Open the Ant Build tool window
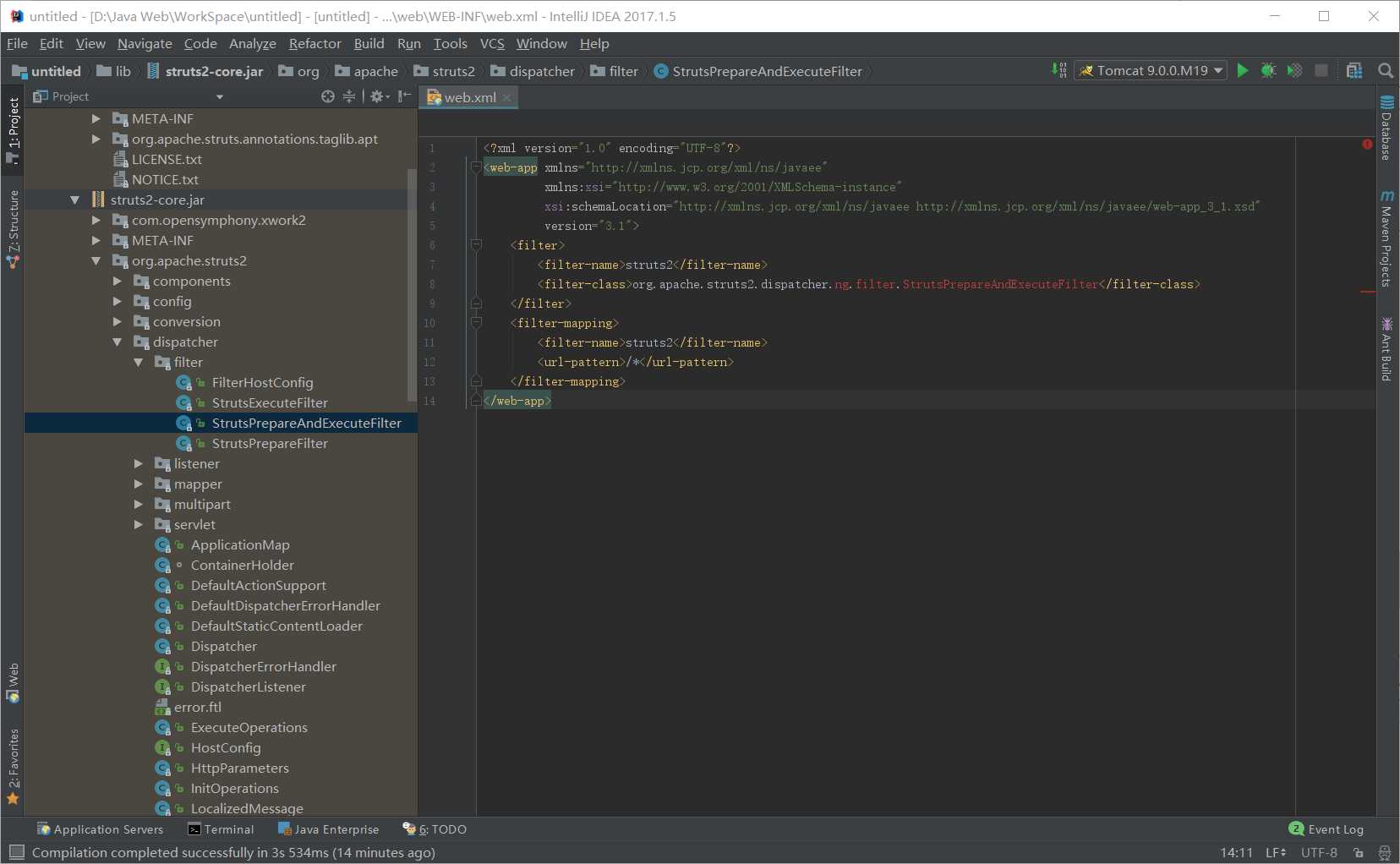Viewport: 1400px width, 864px height. 1386,349
